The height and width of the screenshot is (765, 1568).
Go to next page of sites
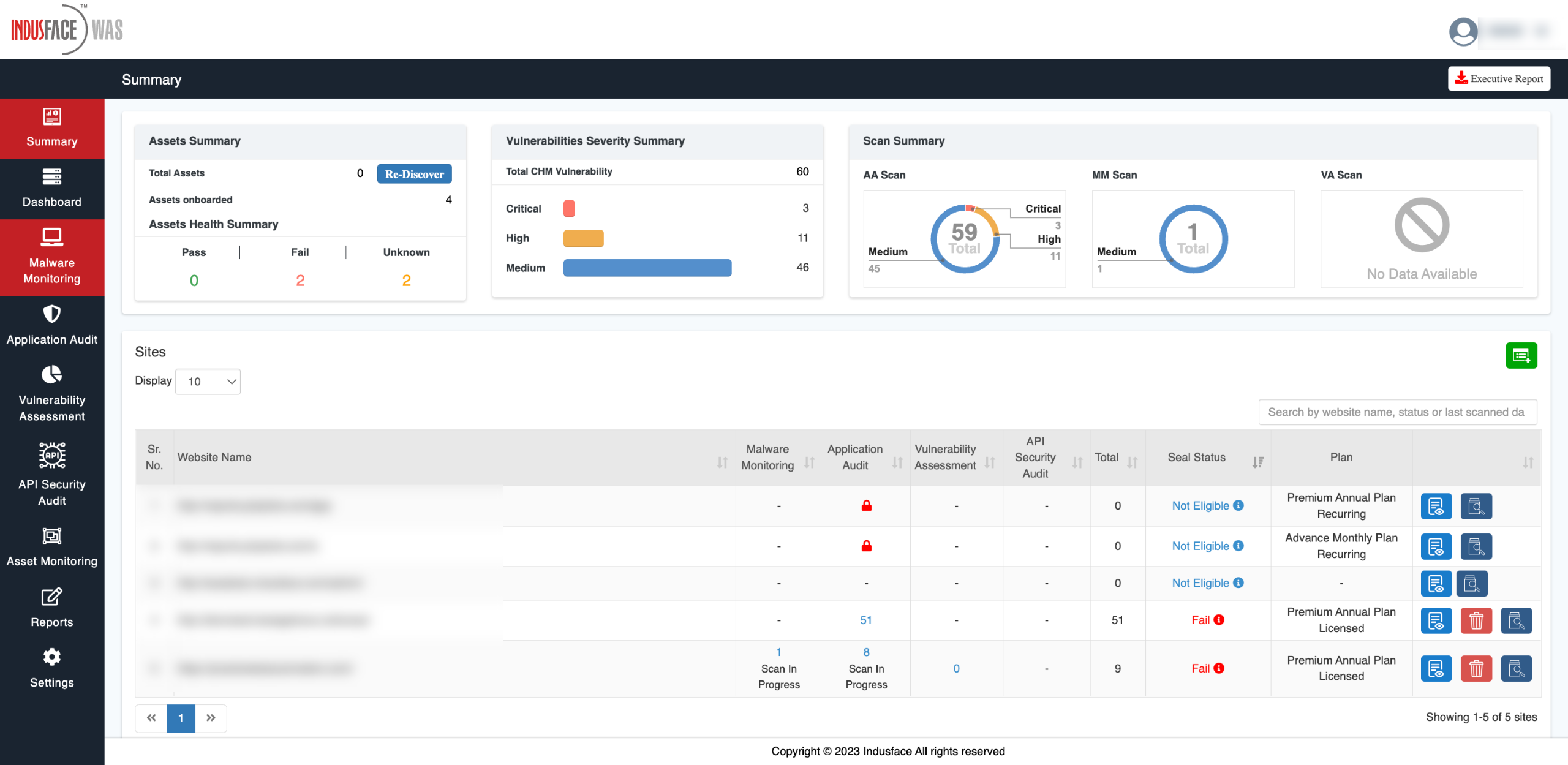tap(211, 718)
